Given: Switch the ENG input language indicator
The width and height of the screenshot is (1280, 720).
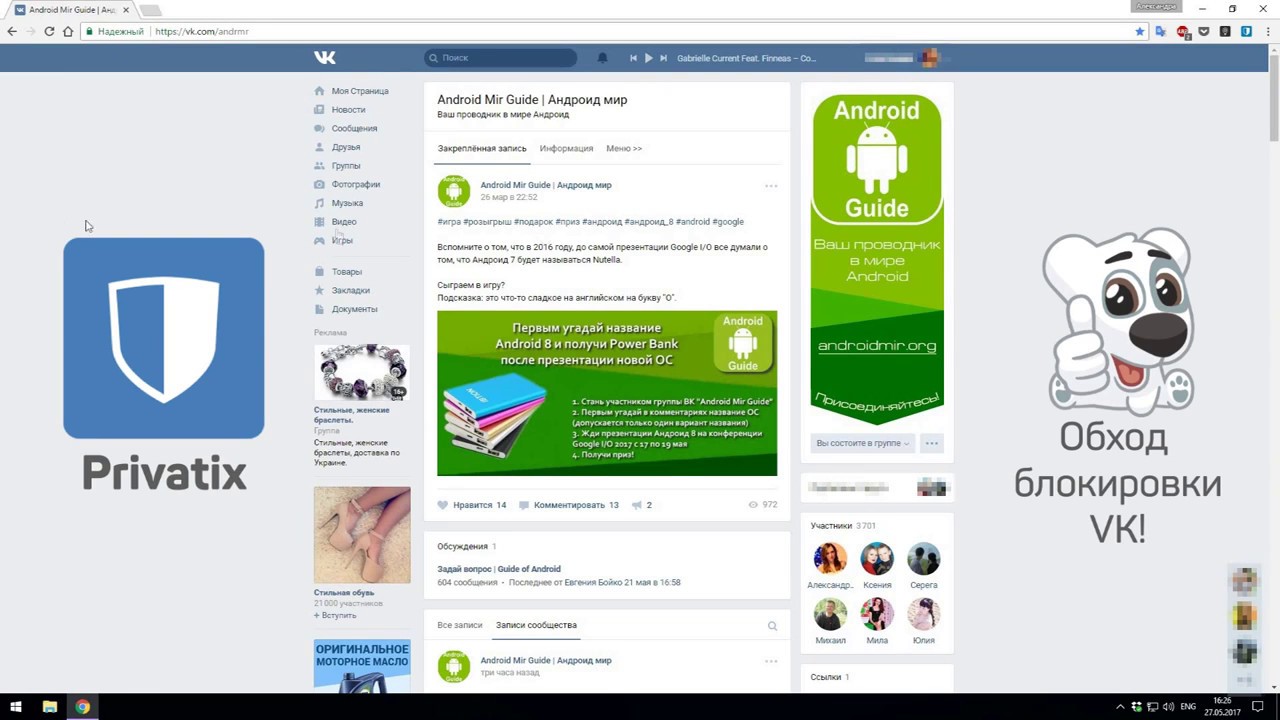Looking at the screenshot, I should (x=1188, y=707).
